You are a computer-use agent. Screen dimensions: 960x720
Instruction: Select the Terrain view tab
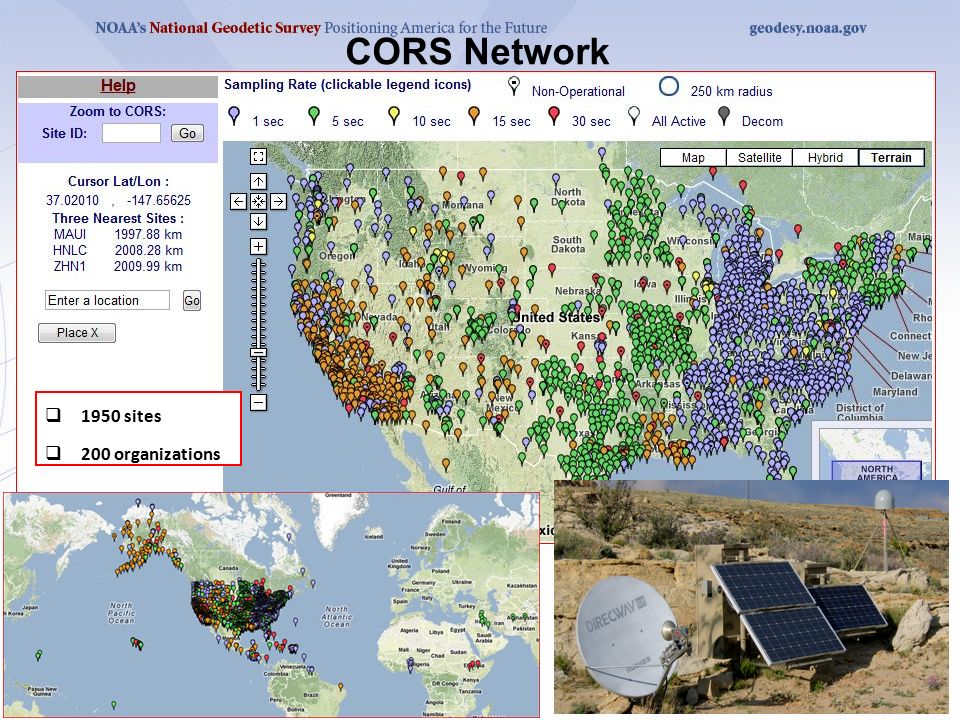pos(891,157)
